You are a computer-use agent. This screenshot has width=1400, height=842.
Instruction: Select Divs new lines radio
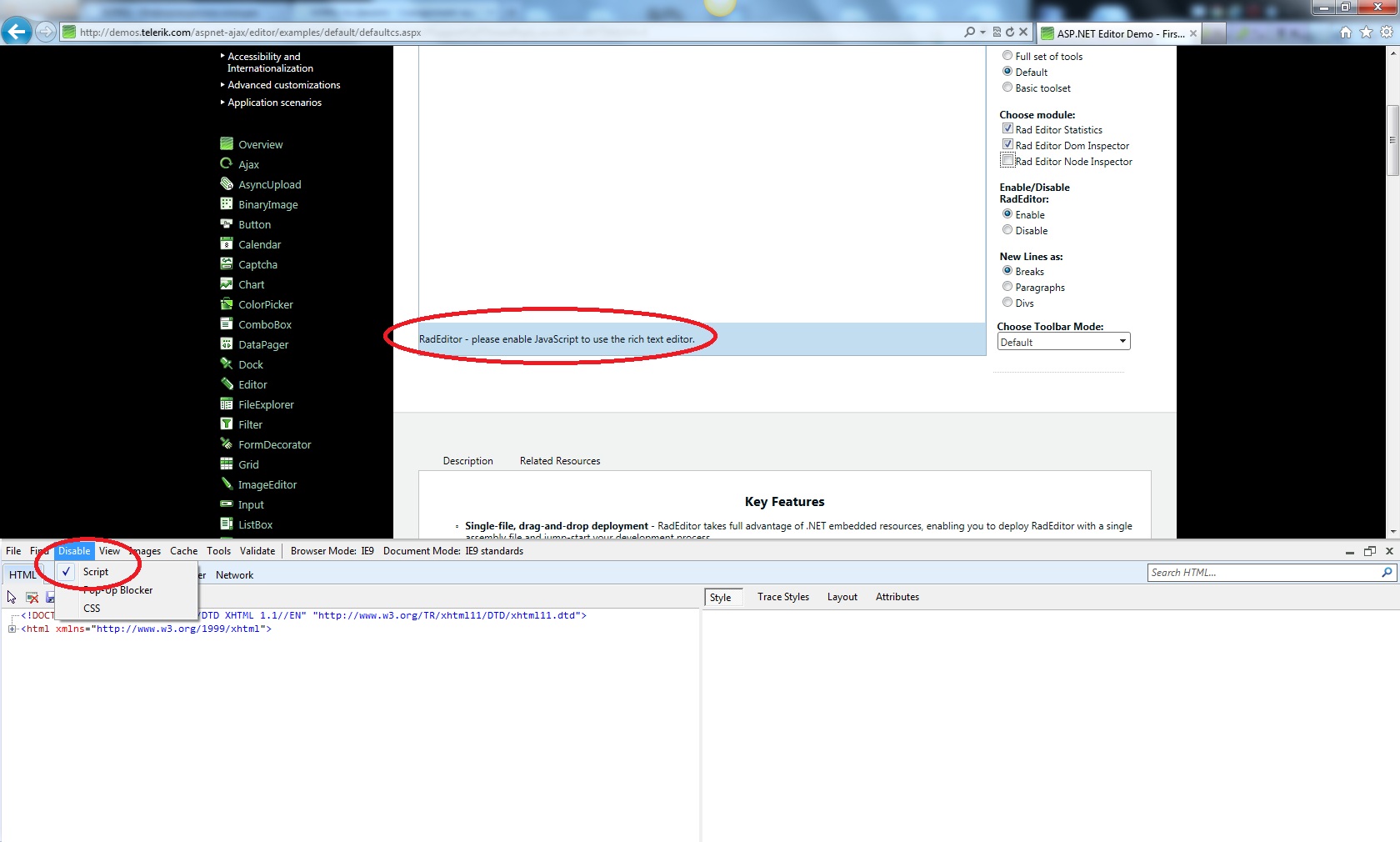pos(1007,303)
